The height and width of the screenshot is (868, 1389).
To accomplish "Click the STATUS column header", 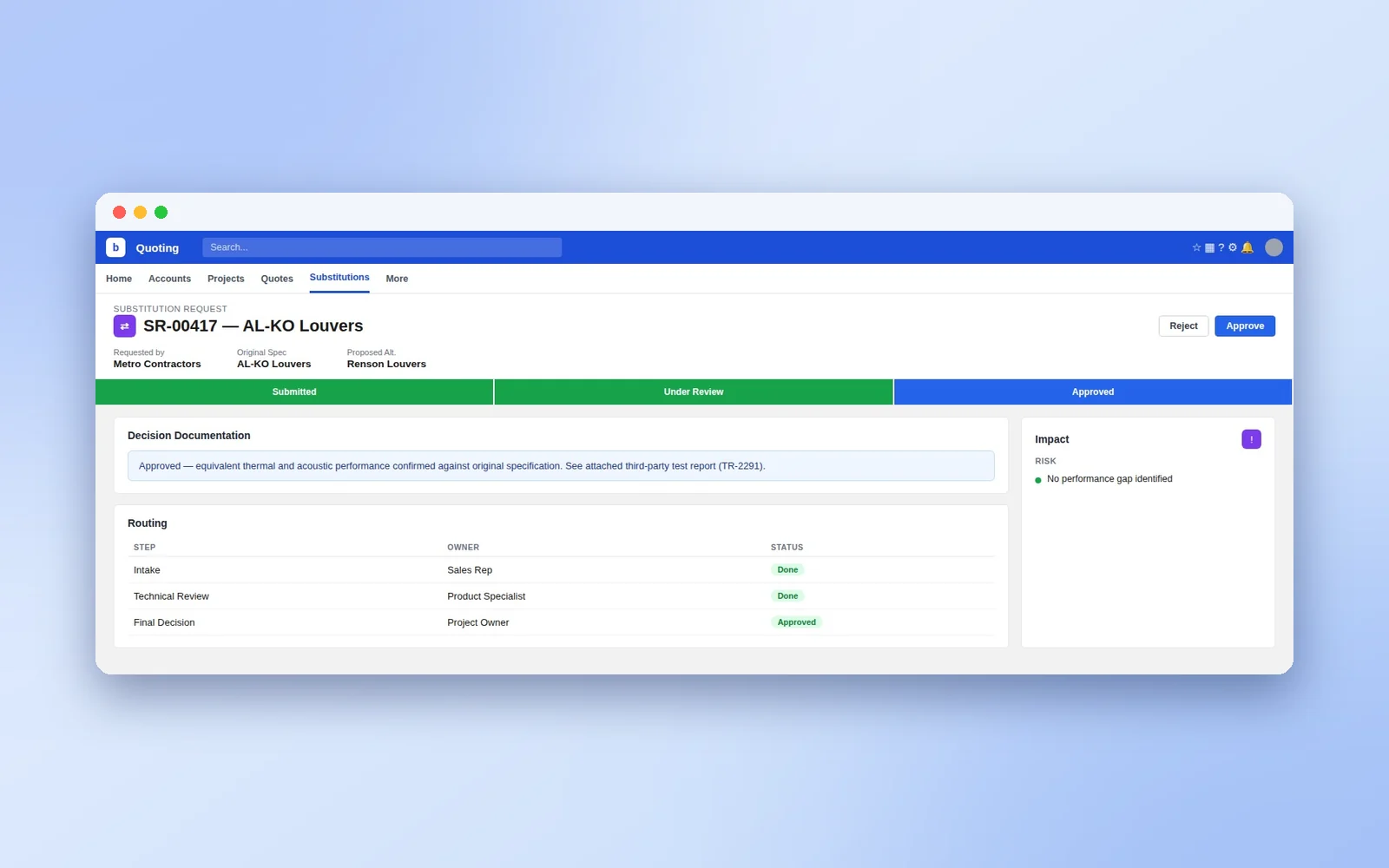I will click(787, 548).
